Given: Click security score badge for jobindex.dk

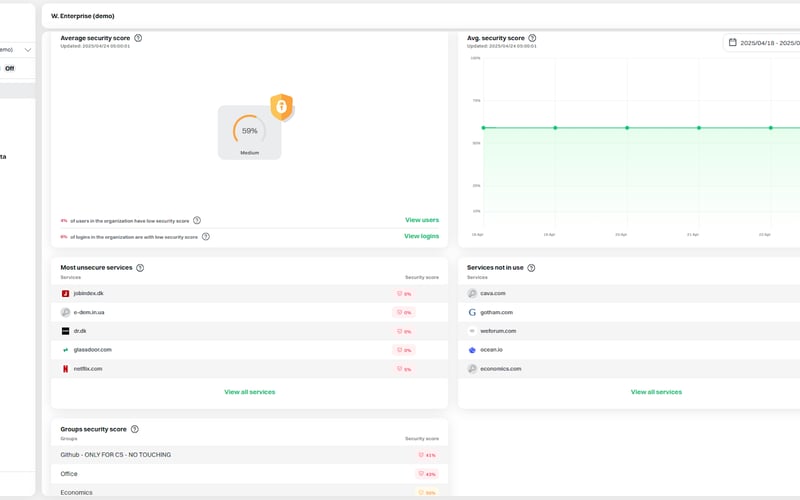Looking at the screenshot, I should click(x=404, y=294).
